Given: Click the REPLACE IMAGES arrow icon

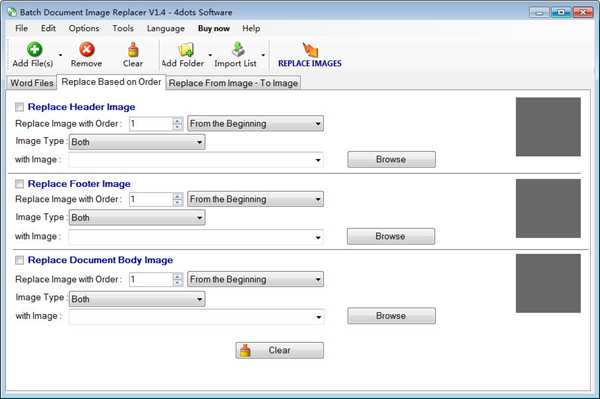Looking at the screenshot, I should pyautogui.click(x=310, y=50).
